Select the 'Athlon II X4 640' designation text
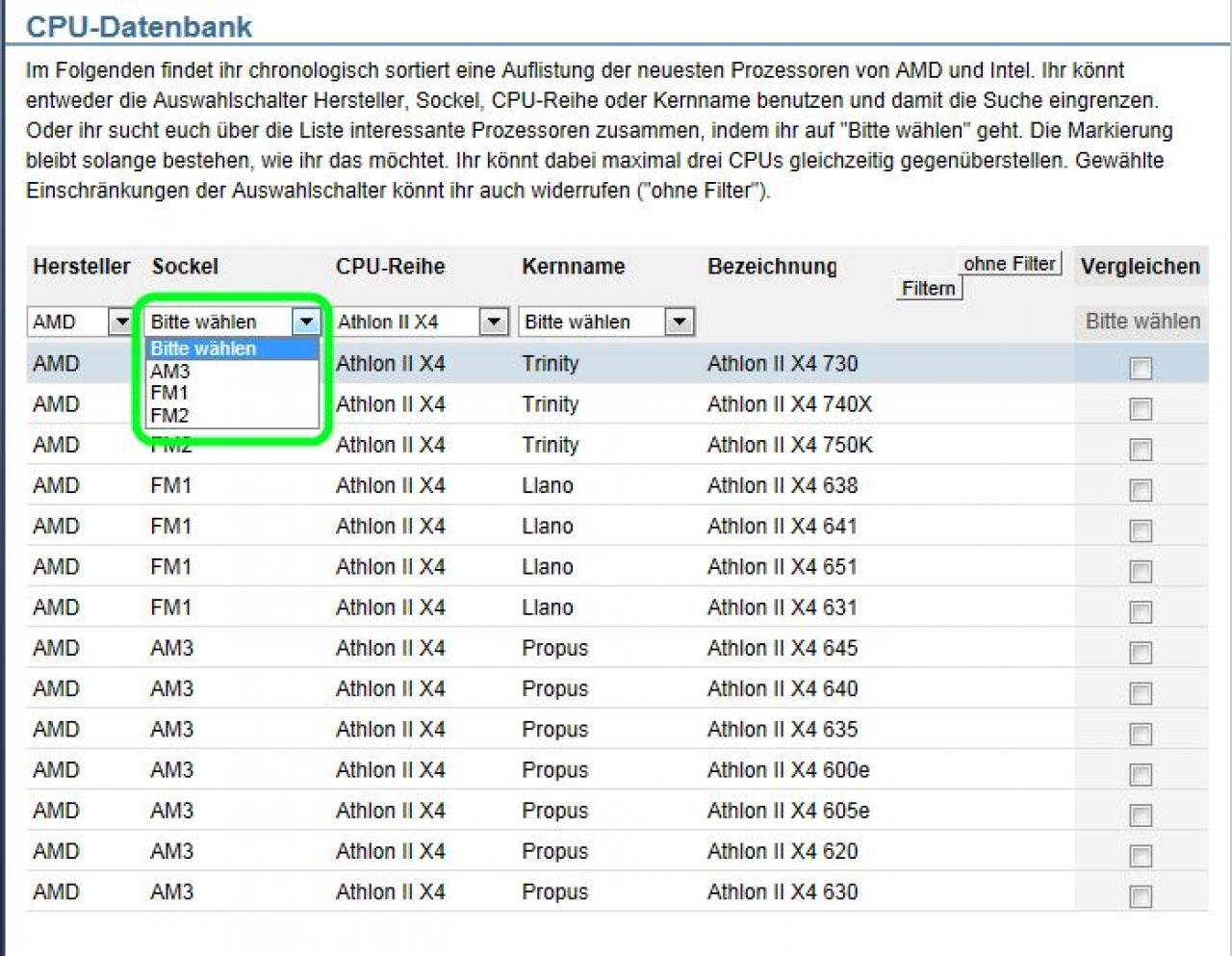The height and width of the screenshot is (956, 1232). (783, 688)
